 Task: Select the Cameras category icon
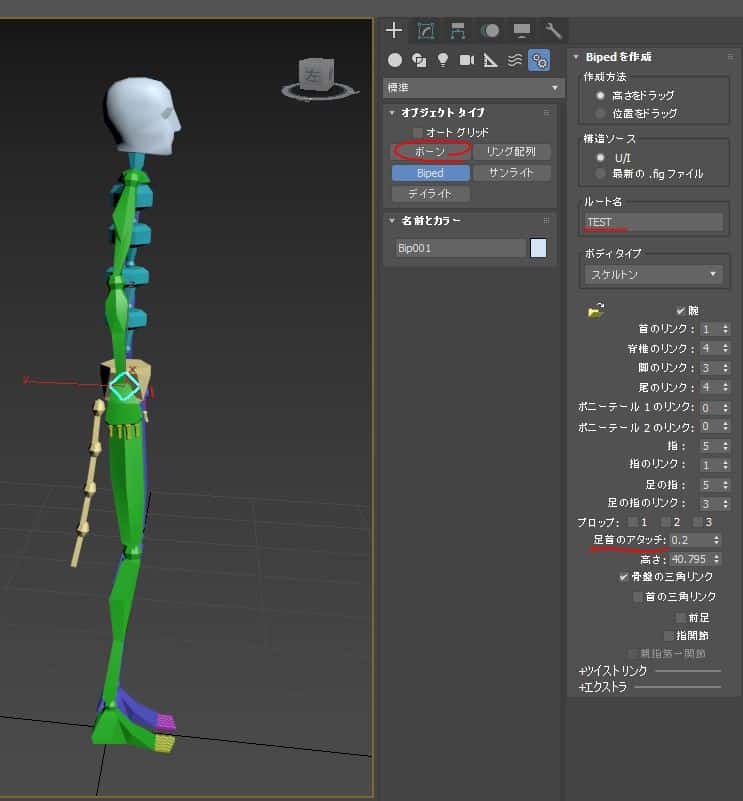pos(466,60)
